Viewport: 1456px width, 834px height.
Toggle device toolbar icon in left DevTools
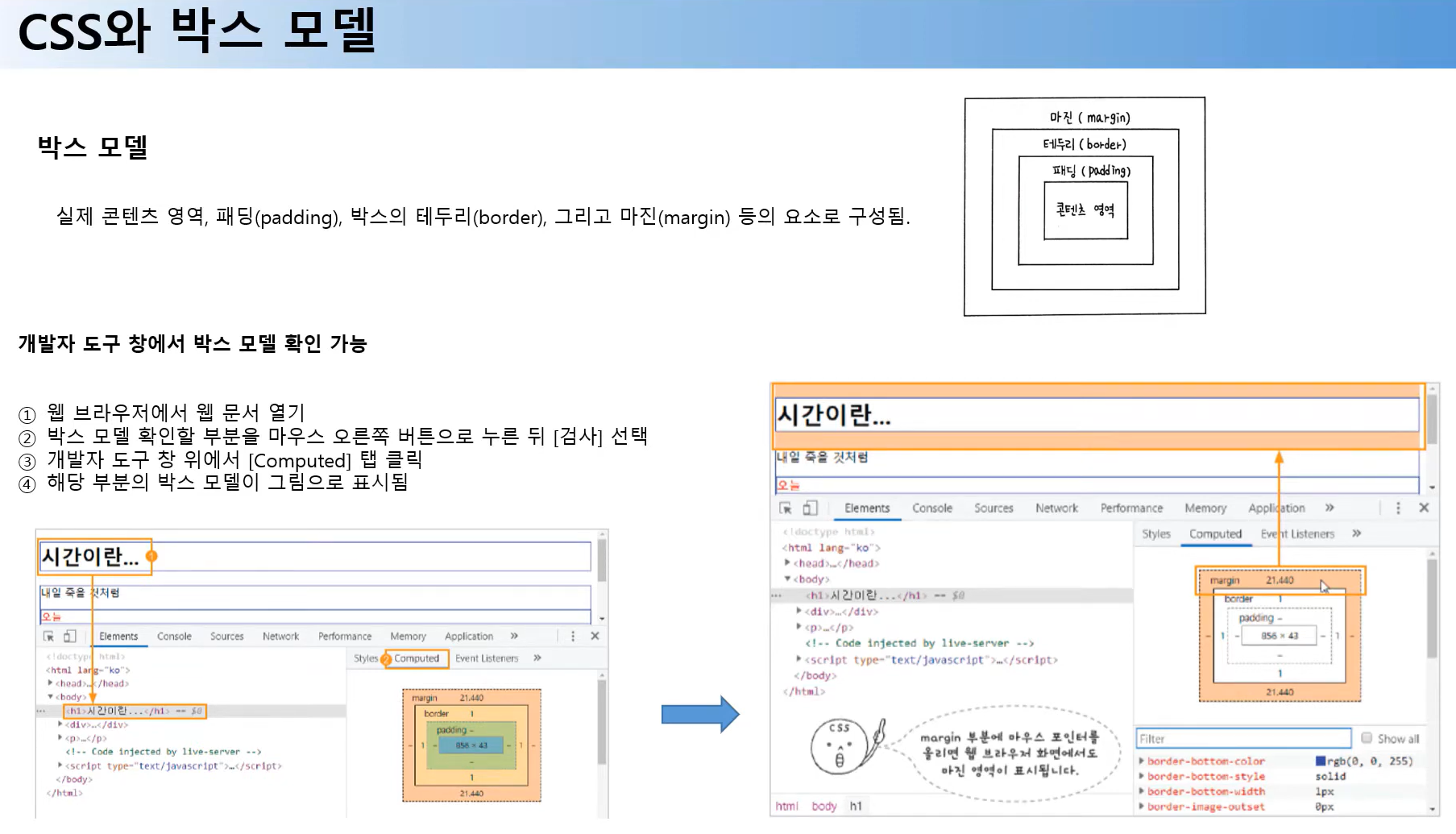tap(70, 636)
